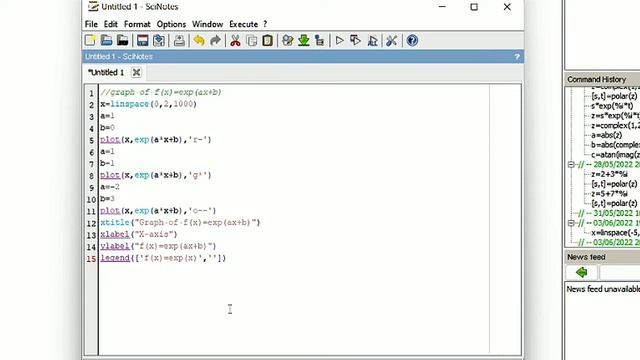The height and width of the screenshot is (360, 640).
Task: Select z=5+7*%i in Command History
Action: click(609, 193)
